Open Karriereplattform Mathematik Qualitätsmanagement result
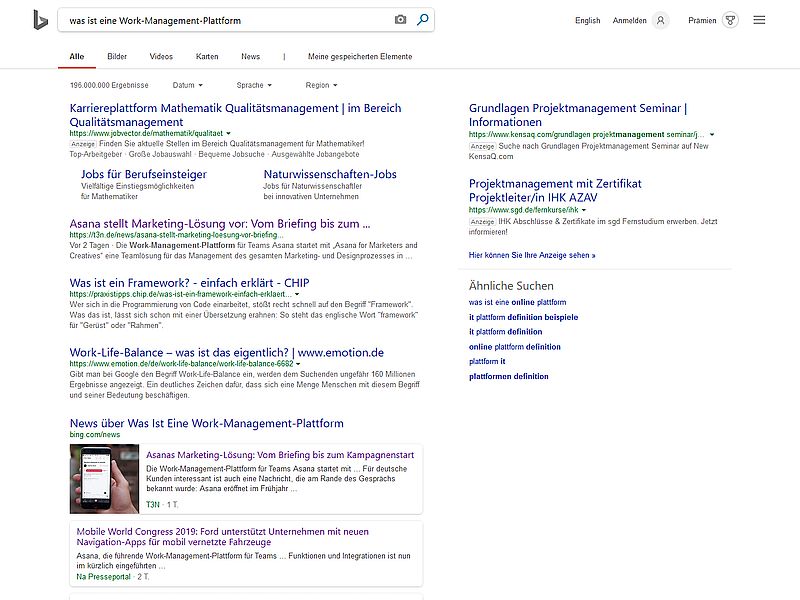Image resolution: width=800 pixels, height=600 pixels. tap(235, 115)
